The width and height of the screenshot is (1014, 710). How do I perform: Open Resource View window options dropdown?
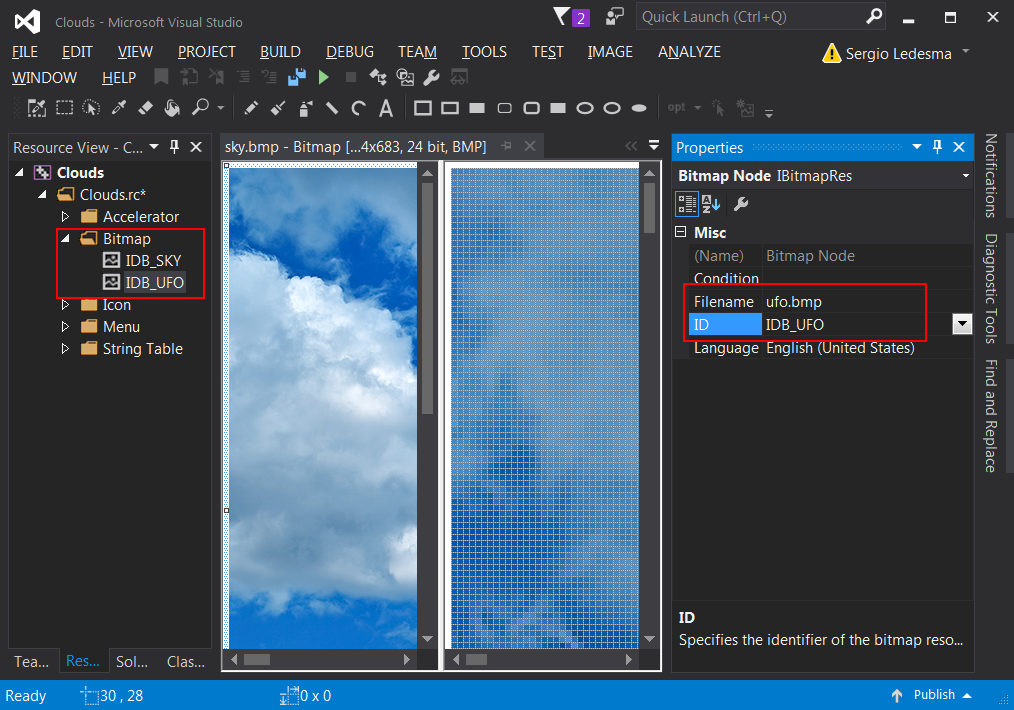154,147
